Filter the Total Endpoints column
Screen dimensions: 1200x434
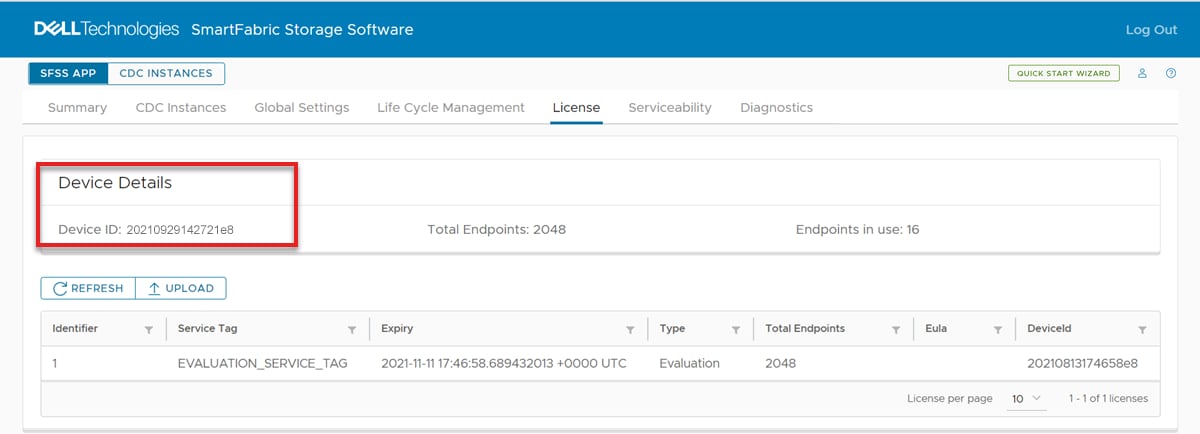895,329
